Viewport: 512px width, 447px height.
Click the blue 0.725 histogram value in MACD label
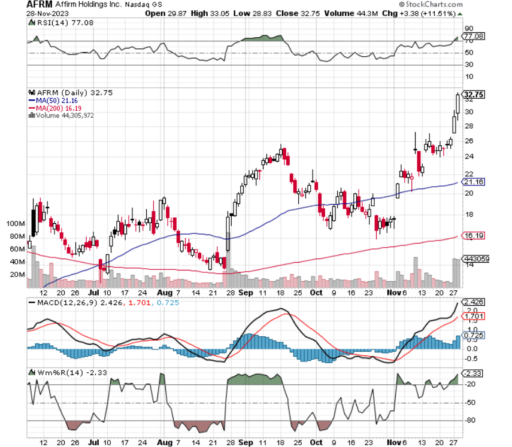(x=168, y=303)
